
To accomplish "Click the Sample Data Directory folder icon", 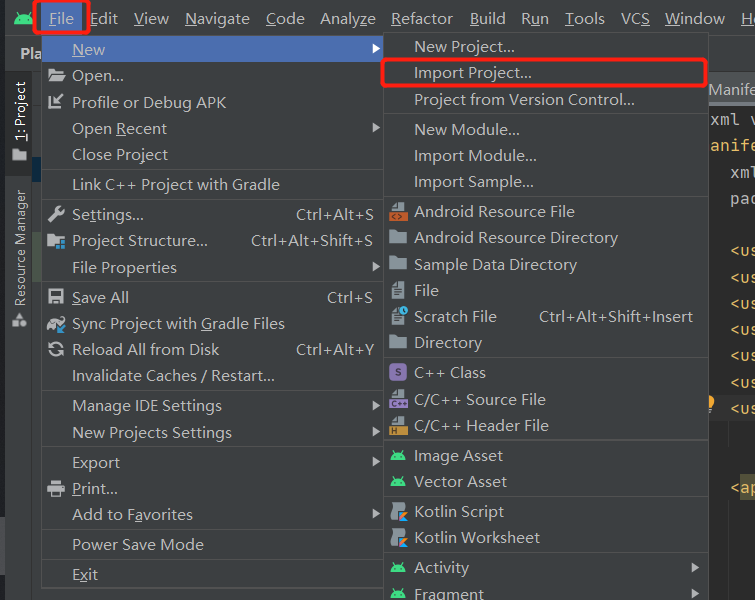I will [398, 263].
